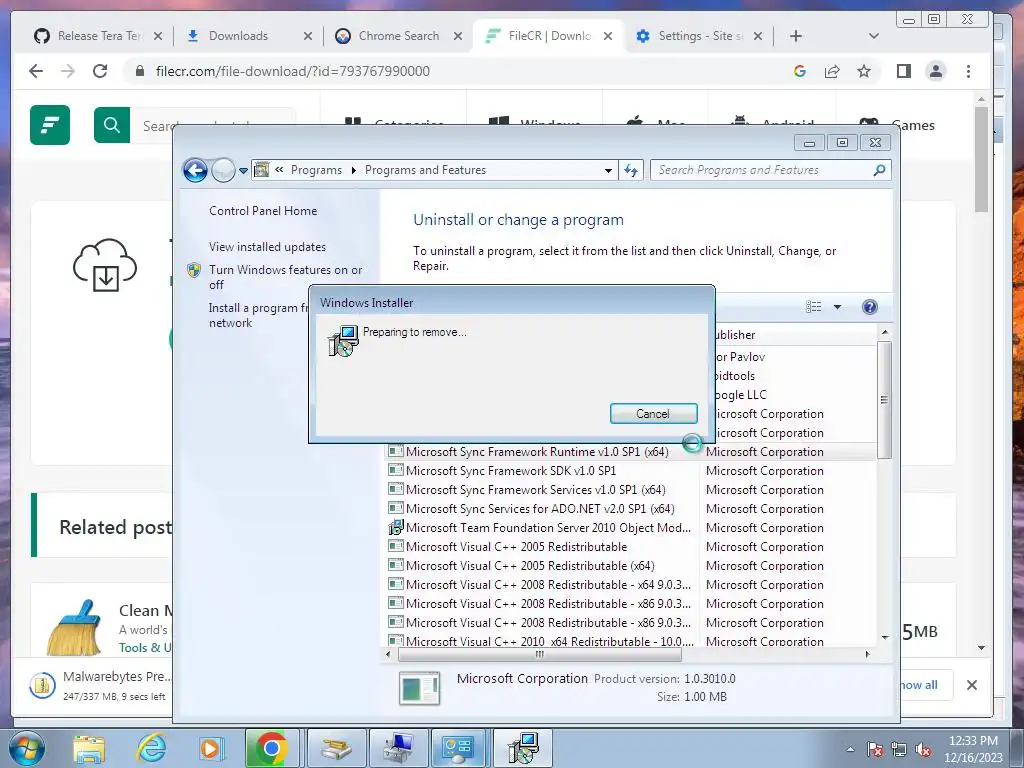Click green search button on FileCR
The image size is (1024, 768).
(x=112, y=125)
